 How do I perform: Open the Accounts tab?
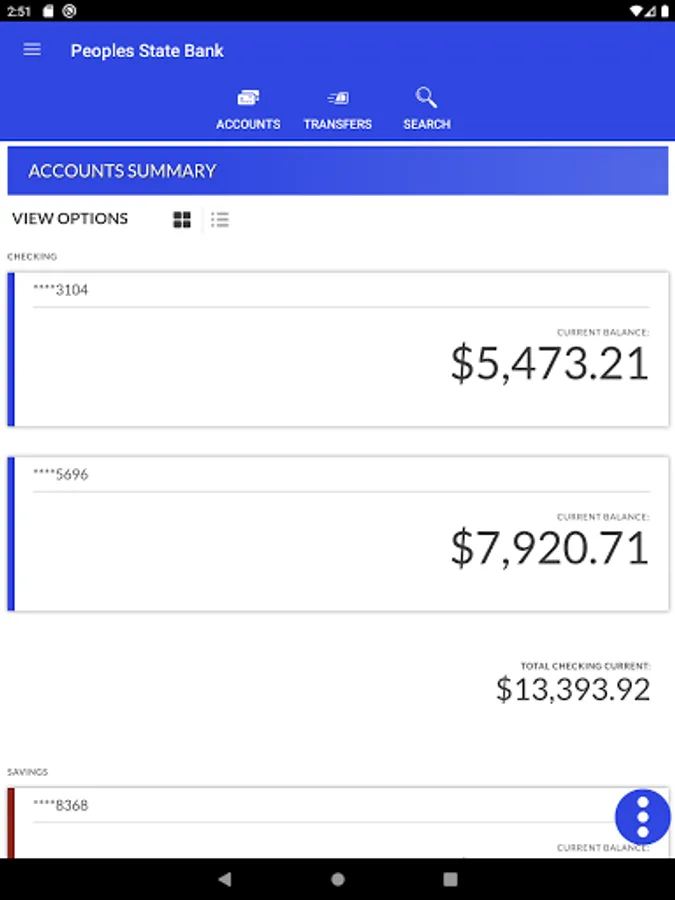[x=248, y=110]
